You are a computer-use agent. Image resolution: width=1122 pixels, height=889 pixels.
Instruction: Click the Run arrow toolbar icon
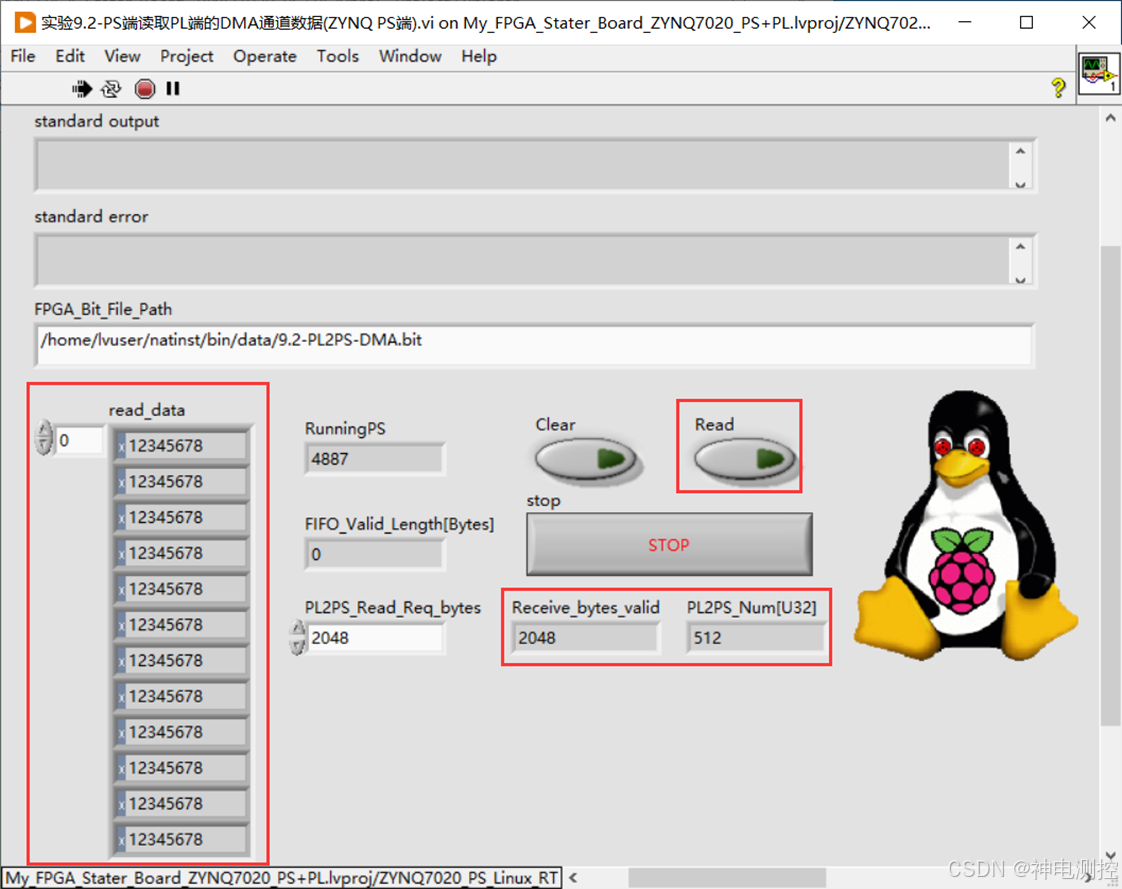[82, 89]
